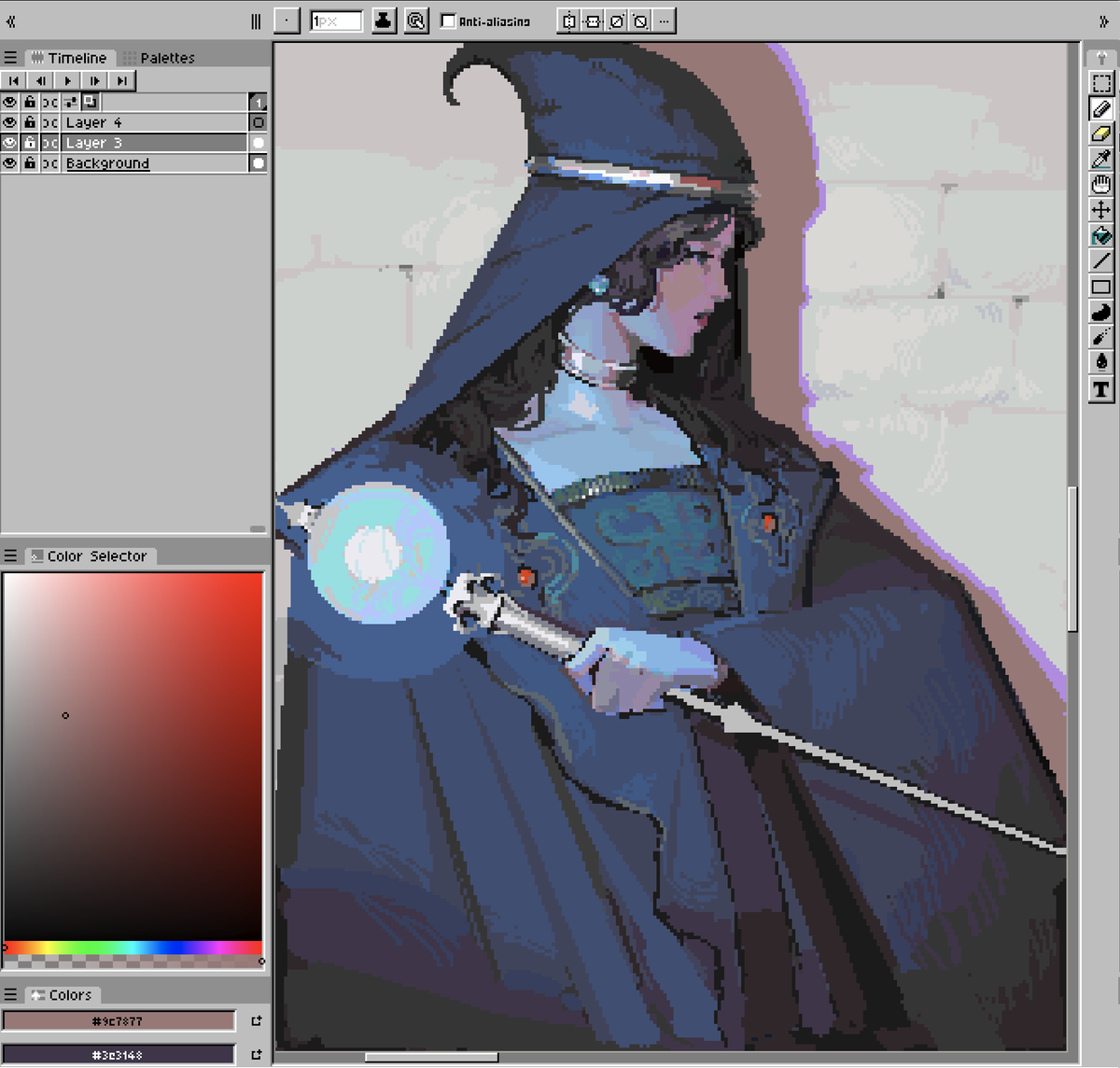The image size is (1120, 1068).
Task: Click the rainbow hue slider bar
Action: (x=133, y=948)
